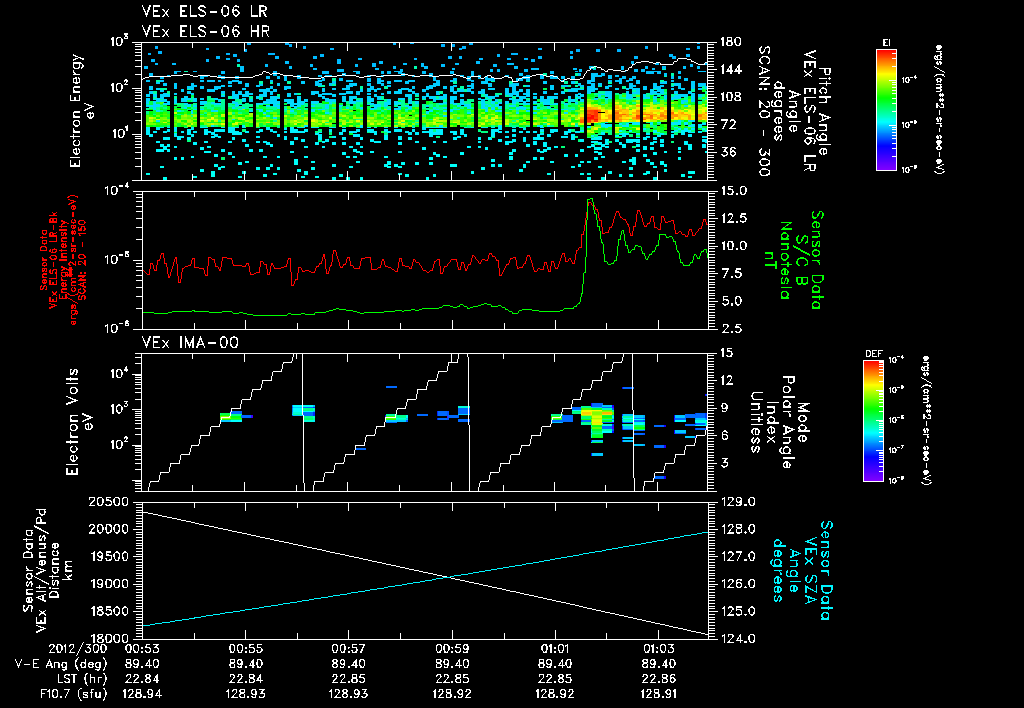Viewport: 1024px width, 708px height.
Task: Select the 'VEx ELS-06 HR' plot title
Action: coord(206,31)
